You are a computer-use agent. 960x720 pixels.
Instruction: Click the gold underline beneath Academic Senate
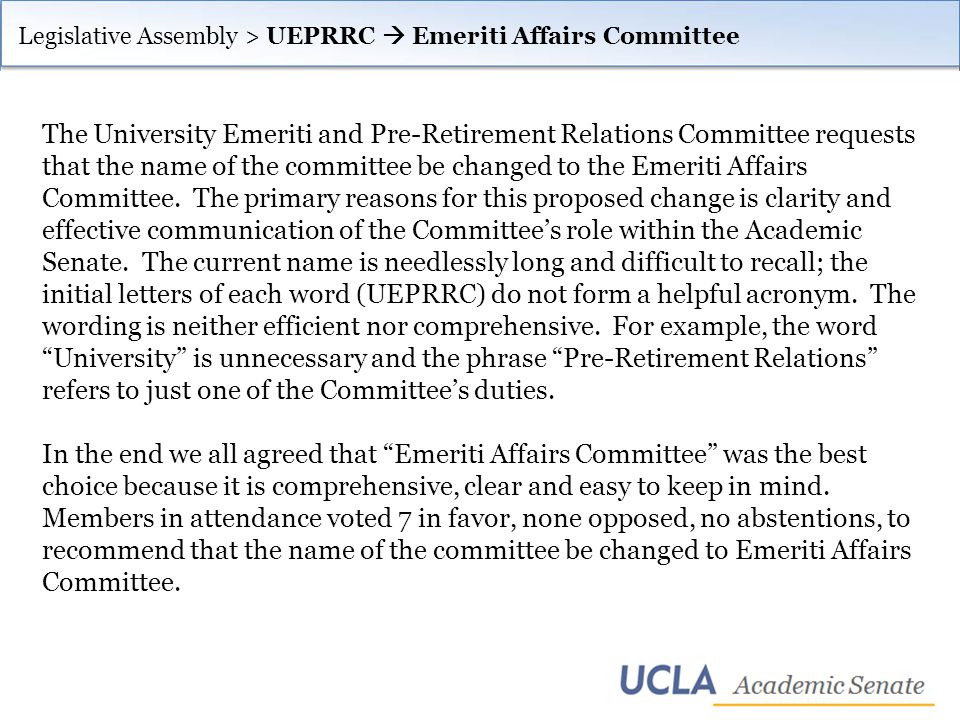[823, 705]
